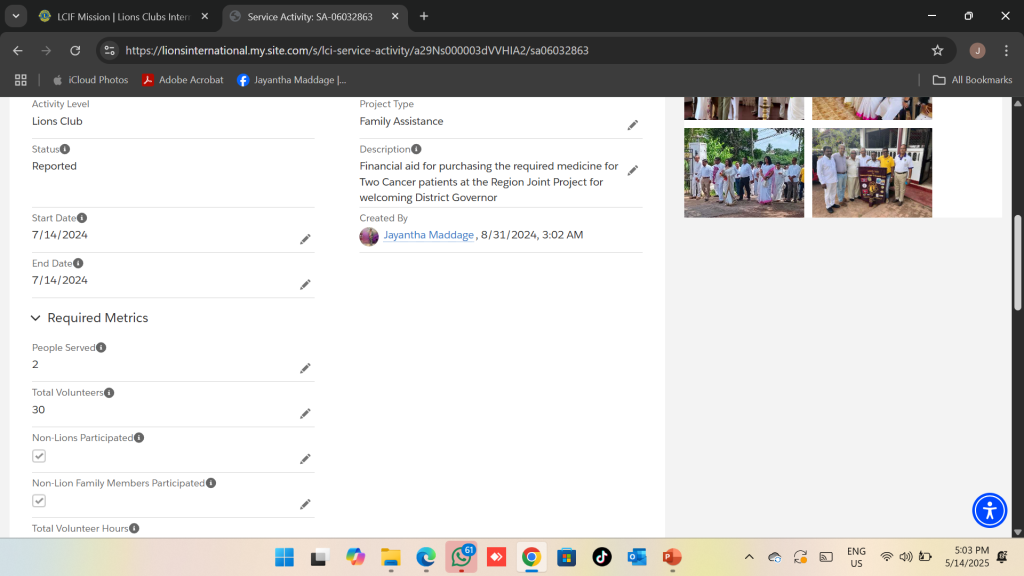View site information icon in address bar
Image resolution: width=1024 pixels, height=576 pixels.
(x=110, y=50)
